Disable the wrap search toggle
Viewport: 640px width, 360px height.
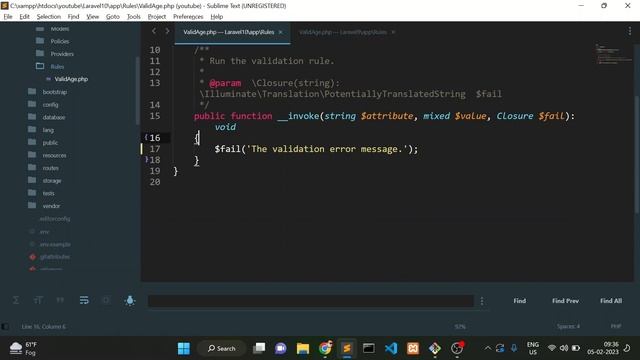pos(84,300)
